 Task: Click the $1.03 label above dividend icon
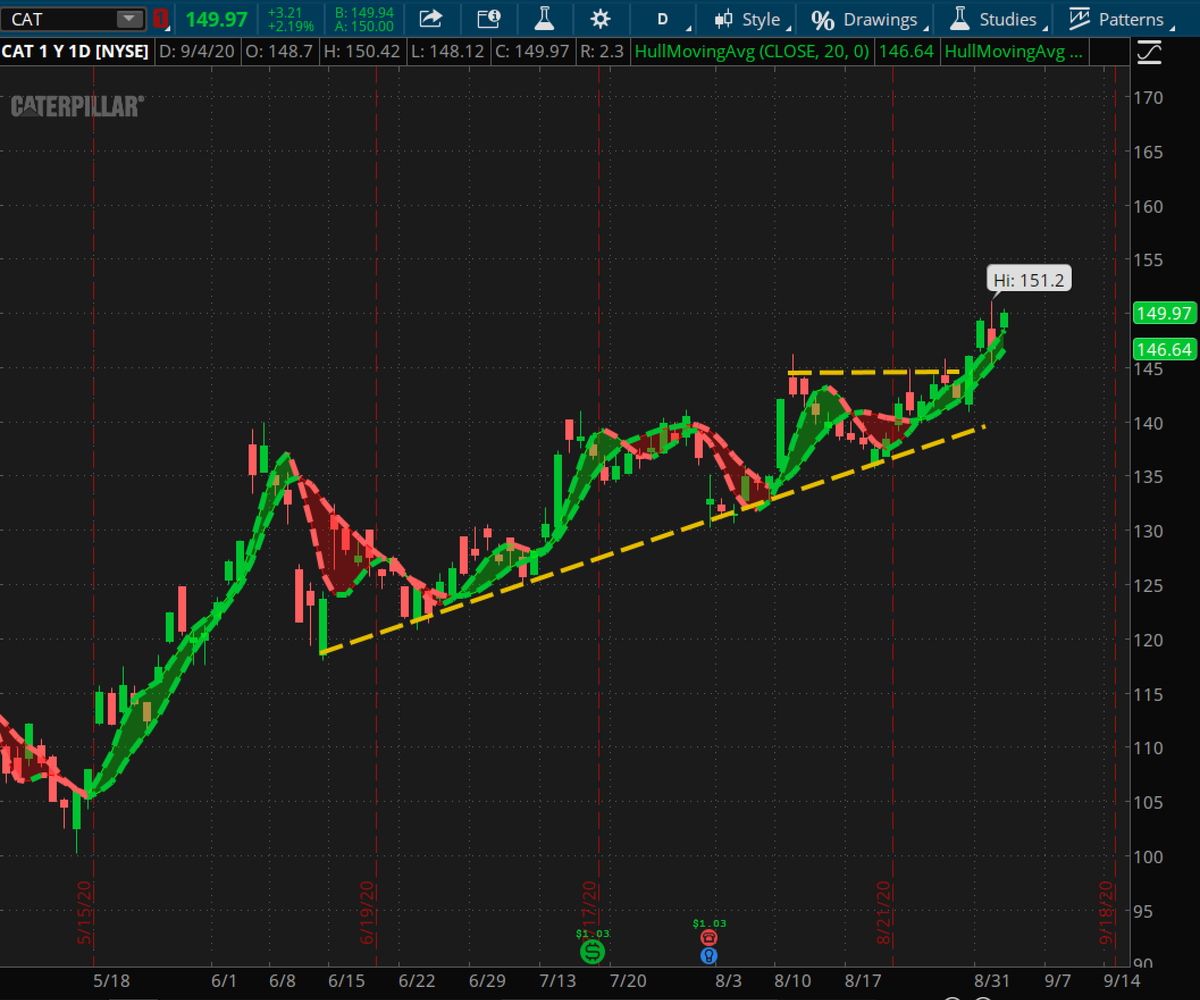[x=593, y=933]
